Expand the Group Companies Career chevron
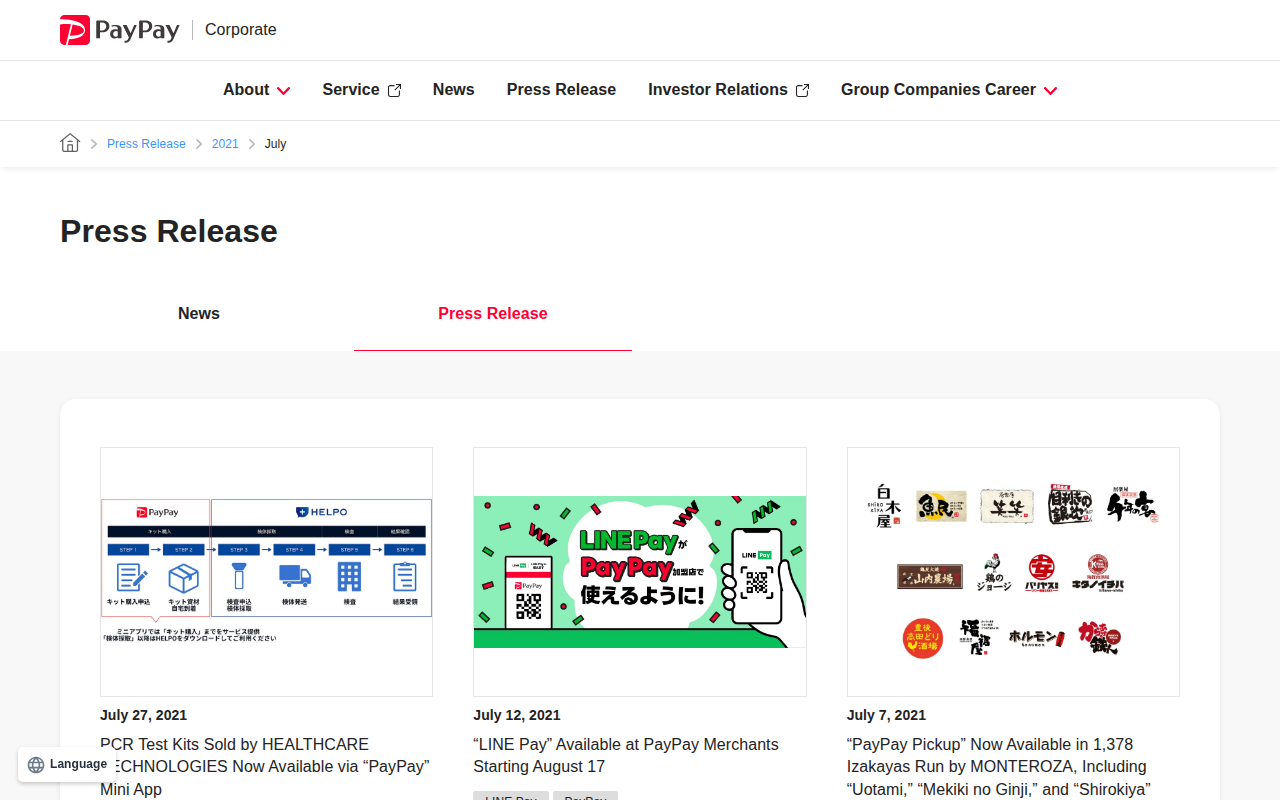1280x800 pixels. point(1050,90)
